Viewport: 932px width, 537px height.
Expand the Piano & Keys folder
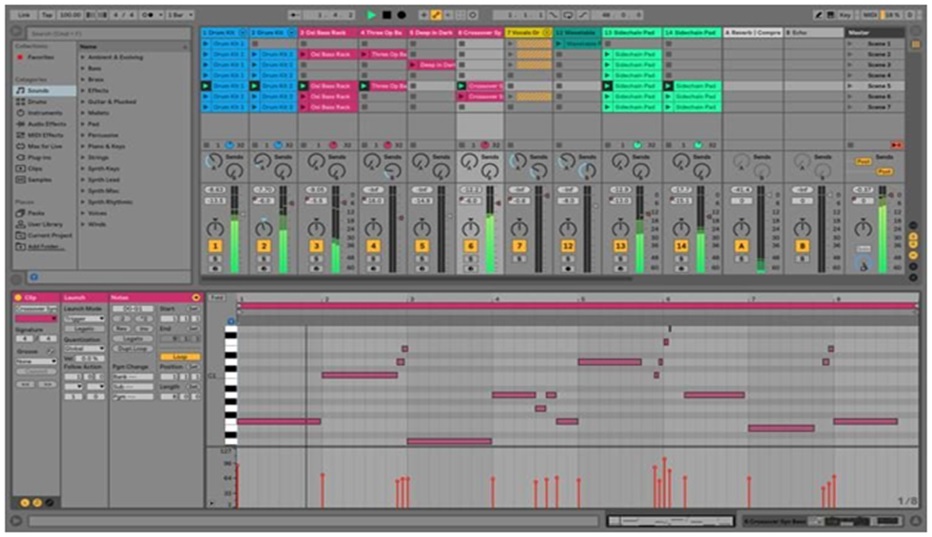click(83, 146)
